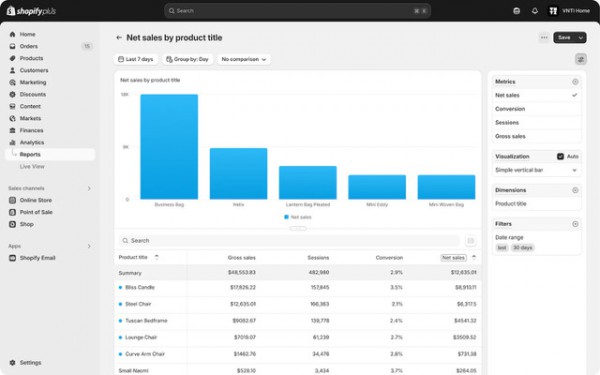600x375 pixels.
Task: Expand the Apps section chevron
Action: tap(89, 246)
